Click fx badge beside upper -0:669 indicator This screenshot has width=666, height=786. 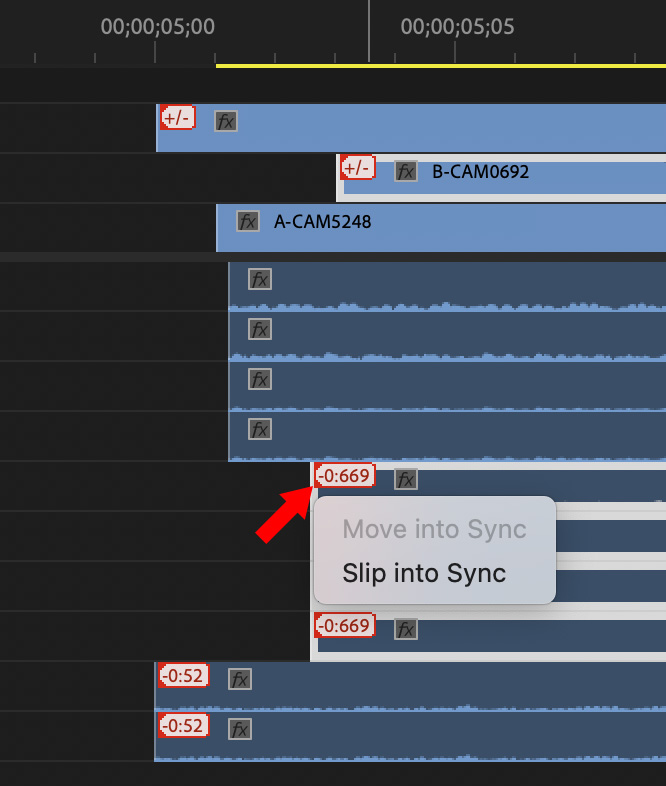coord(405,479)
